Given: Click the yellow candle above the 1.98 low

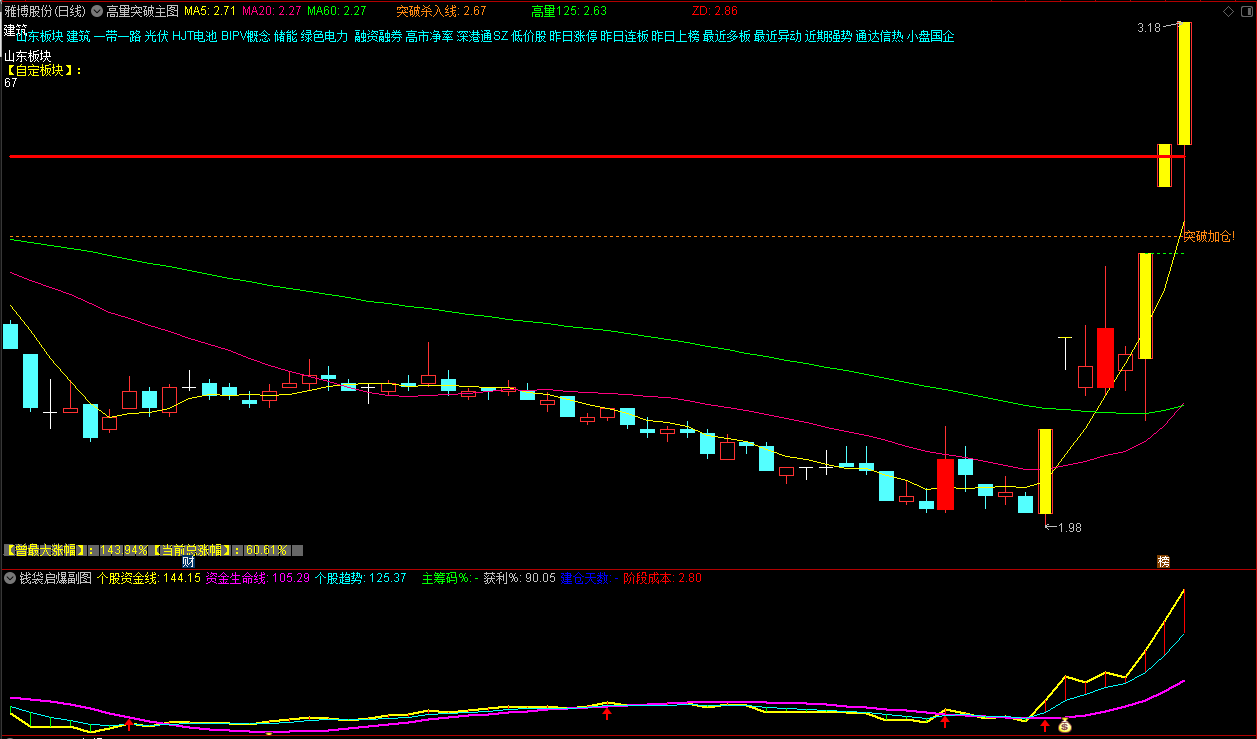Looking at the screenshot, I should tap(1045, 471).
